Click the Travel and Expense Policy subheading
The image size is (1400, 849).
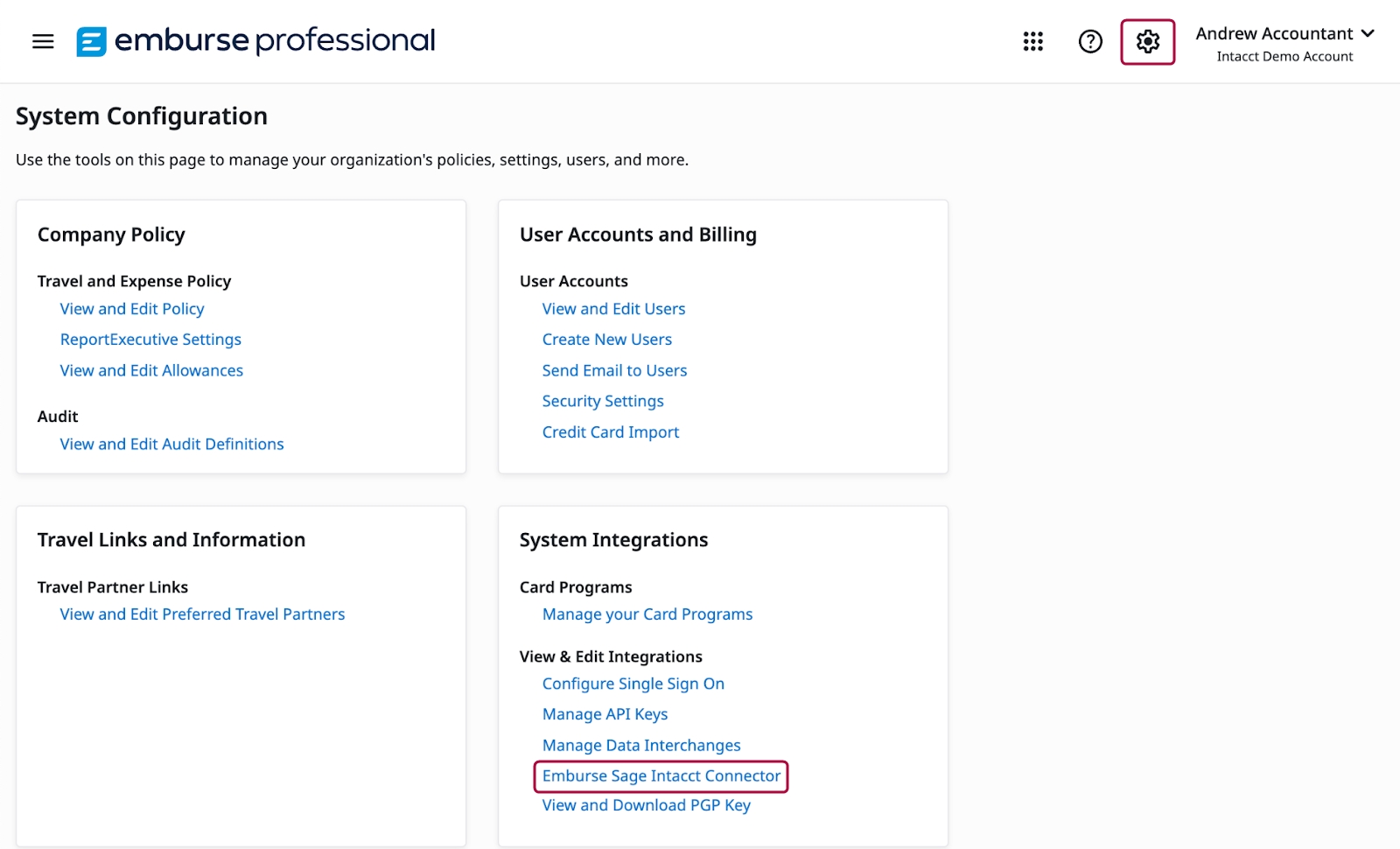click(134, 281)
